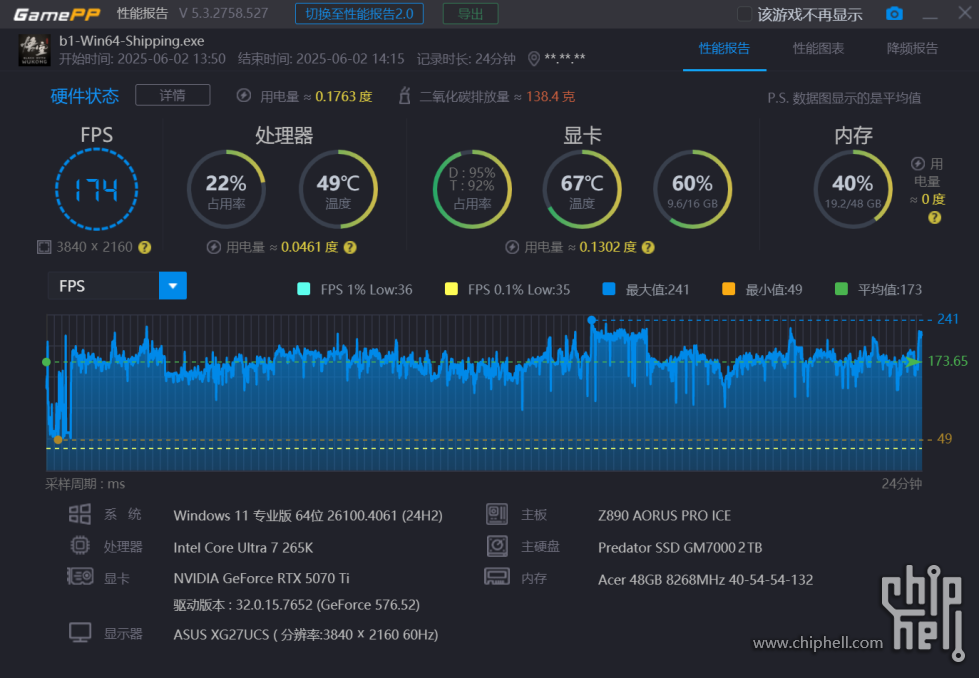Open help next to 3840 x 2160 resolution
979x678 pixels.
pyautogui.click(x=145, y=247)
